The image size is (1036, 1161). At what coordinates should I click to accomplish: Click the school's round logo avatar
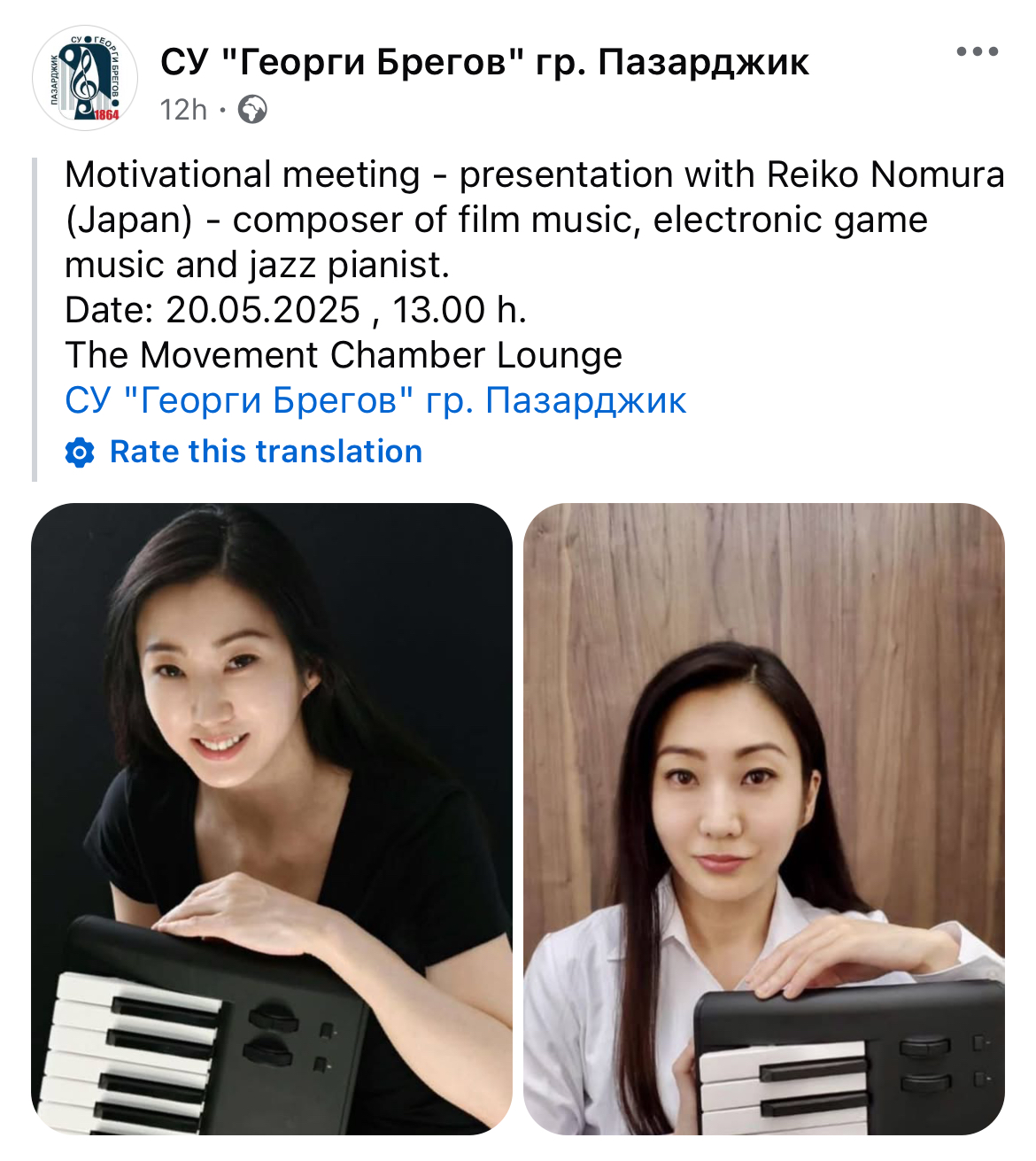pyautogui.click(x=85, y=78)
